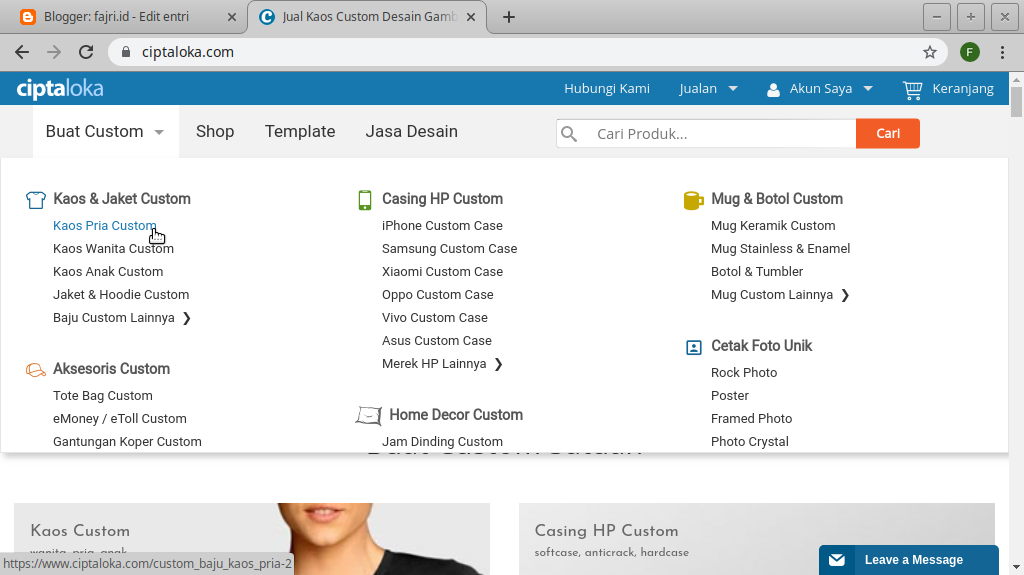Click the cap icon beside Aksesoris Custom
The width and height of the screenshot is (1024, 575).
pyautogui.click(x=35, y=370)
